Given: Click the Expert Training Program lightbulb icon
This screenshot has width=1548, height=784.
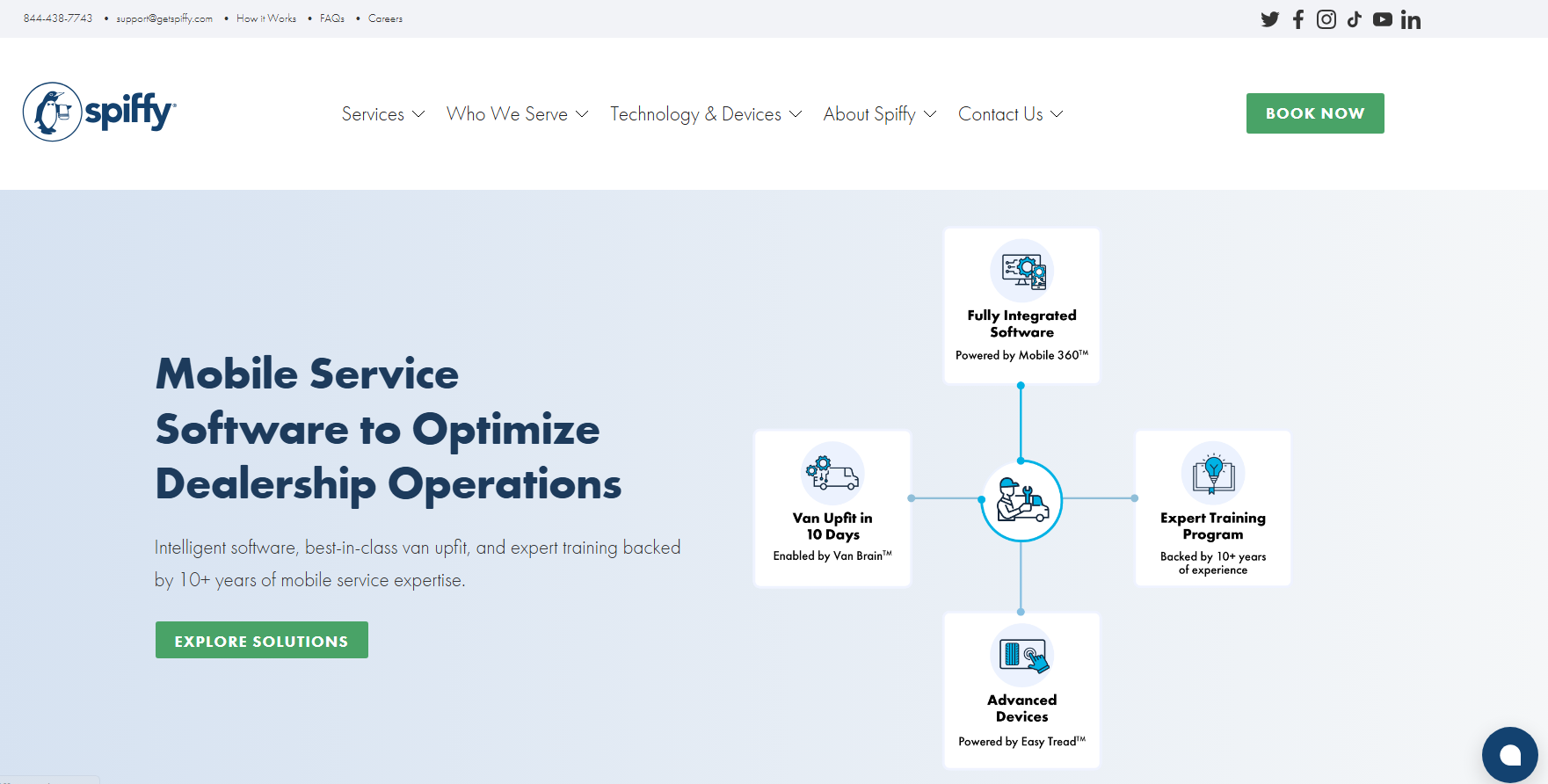Looking at the screenshot, I should tap(1213, 474).
